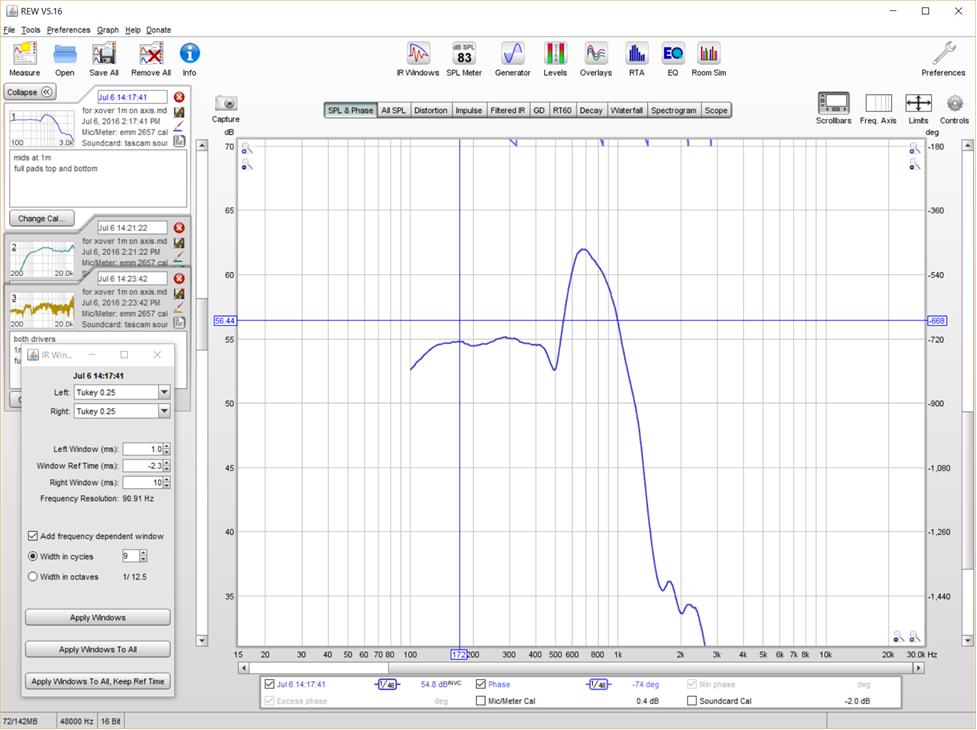977x730 pixels.
Task: Open the Tools menu
Action: (x=31, y=30)
